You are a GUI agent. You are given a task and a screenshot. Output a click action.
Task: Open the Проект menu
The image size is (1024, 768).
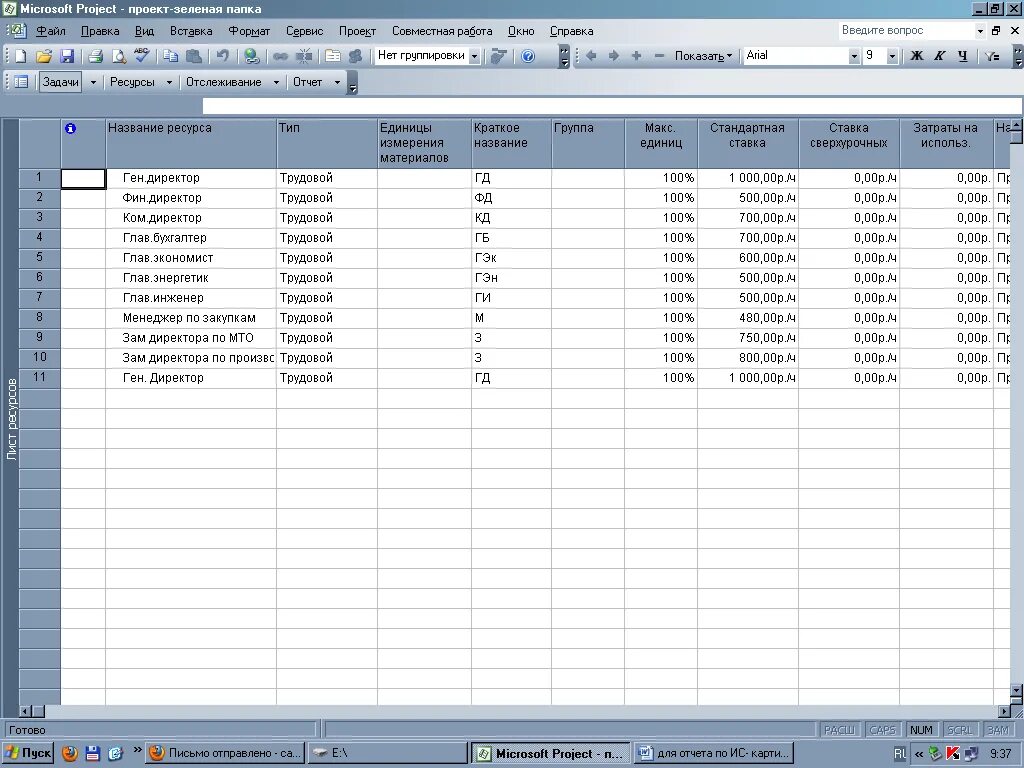tap(357, 31)
